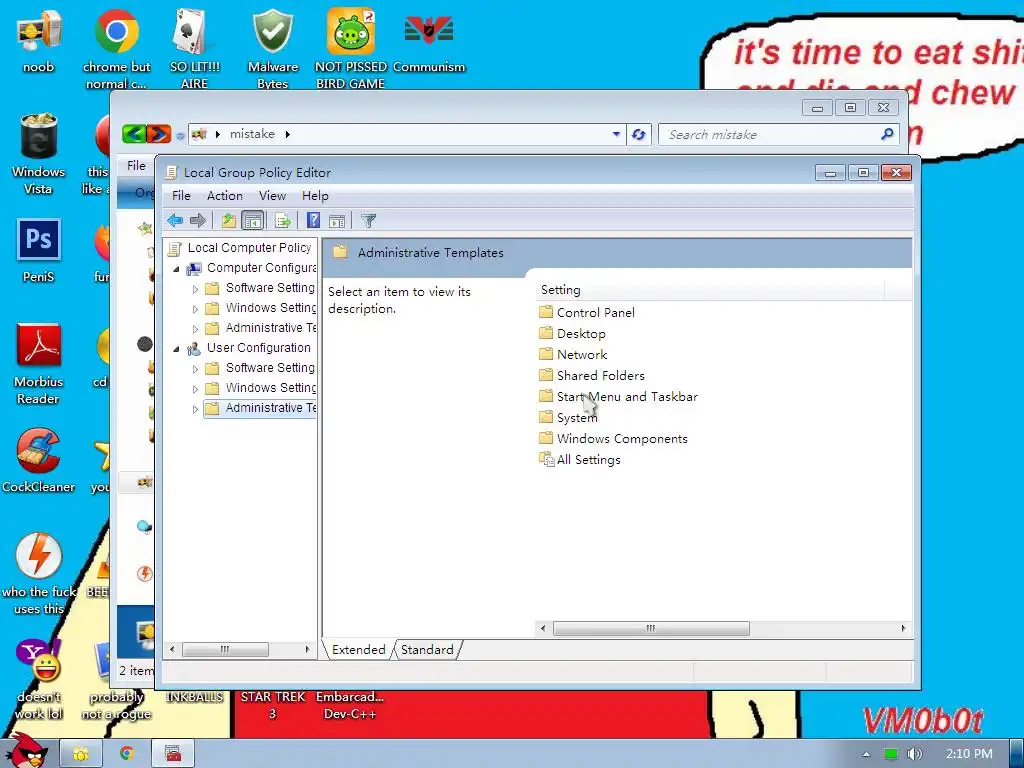
Task: Click the red toolbox taskbar button
Action: click(172, 754)
